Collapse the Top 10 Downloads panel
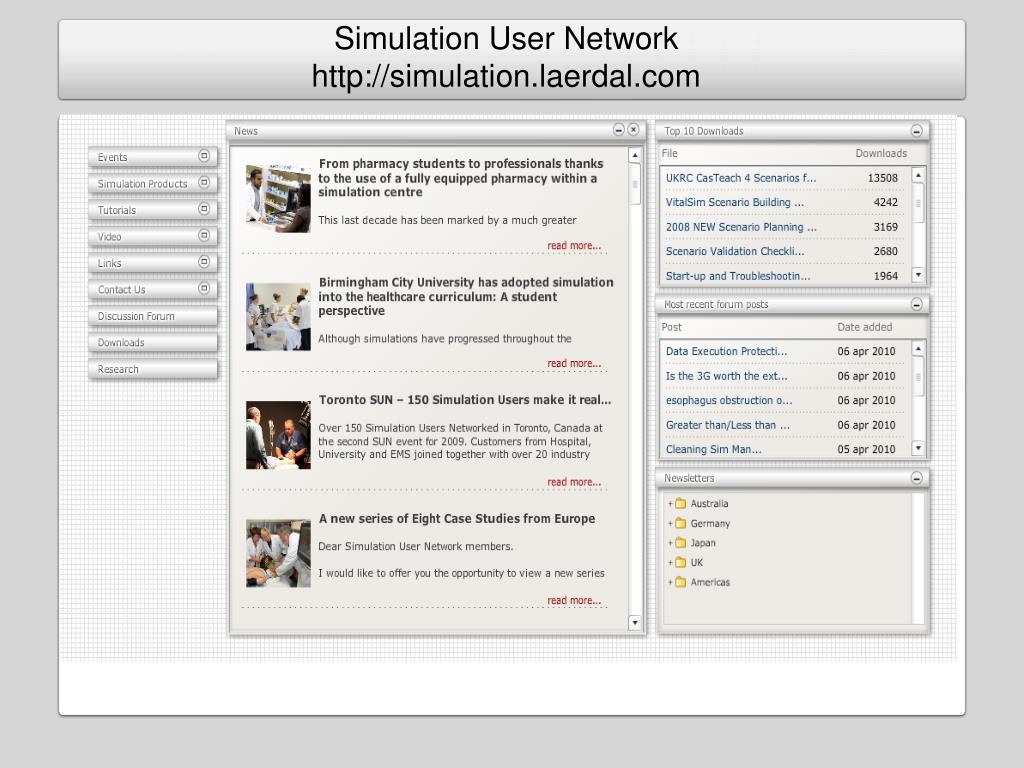The height and width of the screenshot is (768, 1024). pos(916,131)
